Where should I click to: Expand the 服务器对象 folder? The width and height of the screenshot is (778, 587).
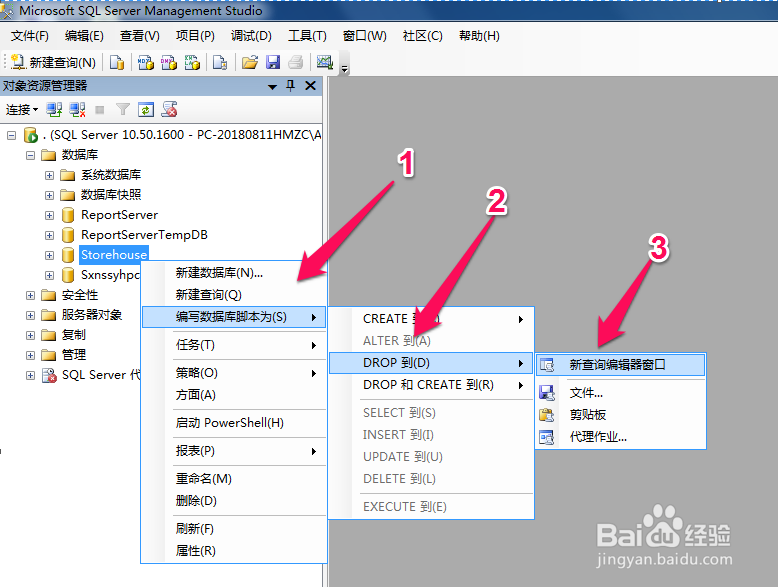click(x=30, y=315)
